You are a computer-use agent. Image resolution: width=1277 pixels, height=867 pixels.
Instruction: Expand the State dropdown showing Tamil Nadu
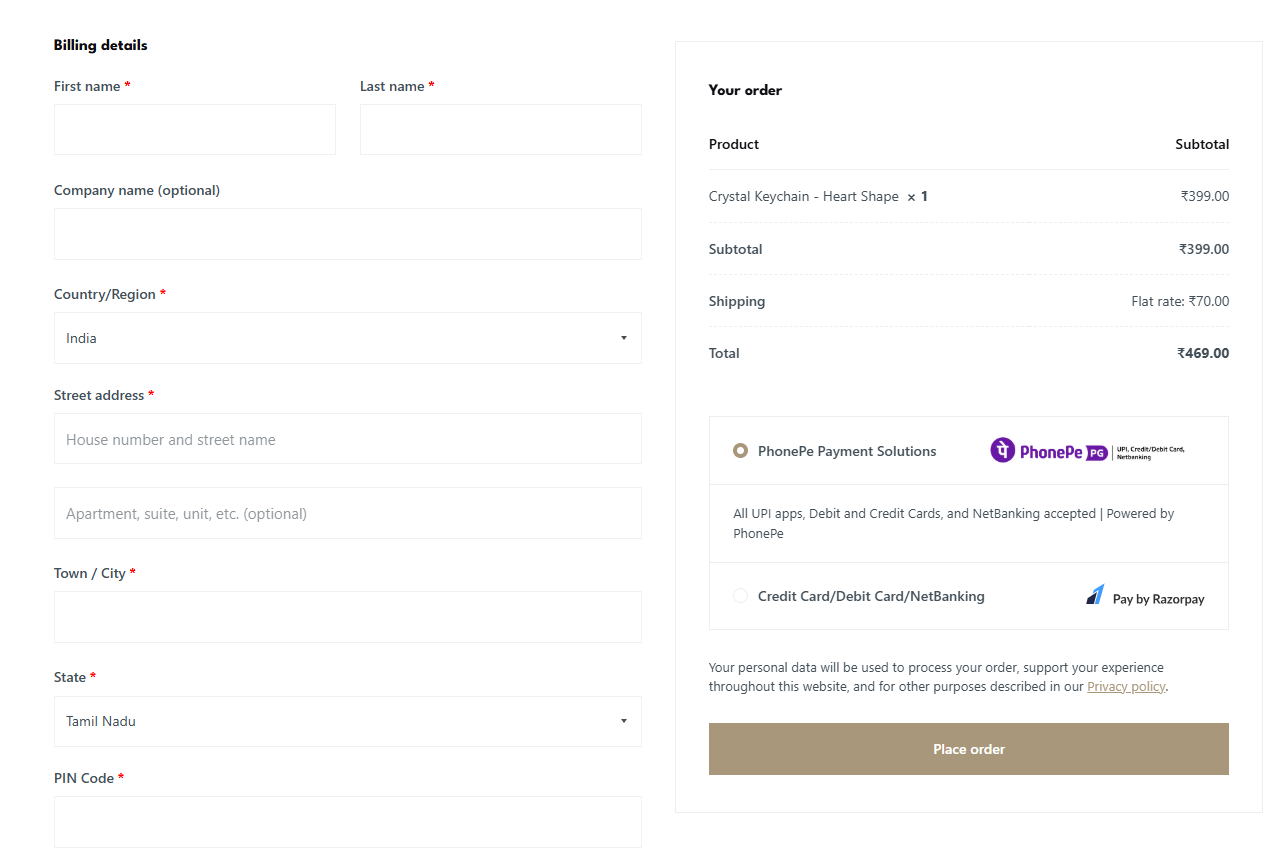(347, 721)
